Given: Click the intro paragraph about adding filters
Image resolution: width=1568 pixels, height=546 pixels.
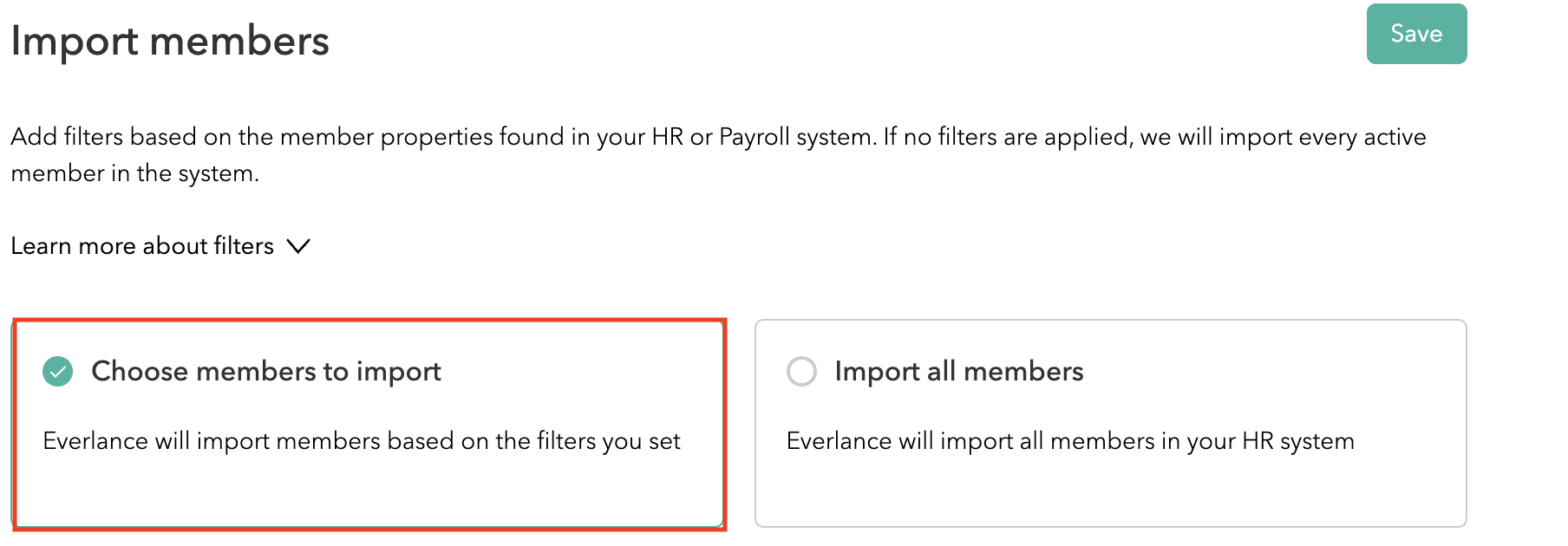Looking at the screenshot, I should point(434,137).
